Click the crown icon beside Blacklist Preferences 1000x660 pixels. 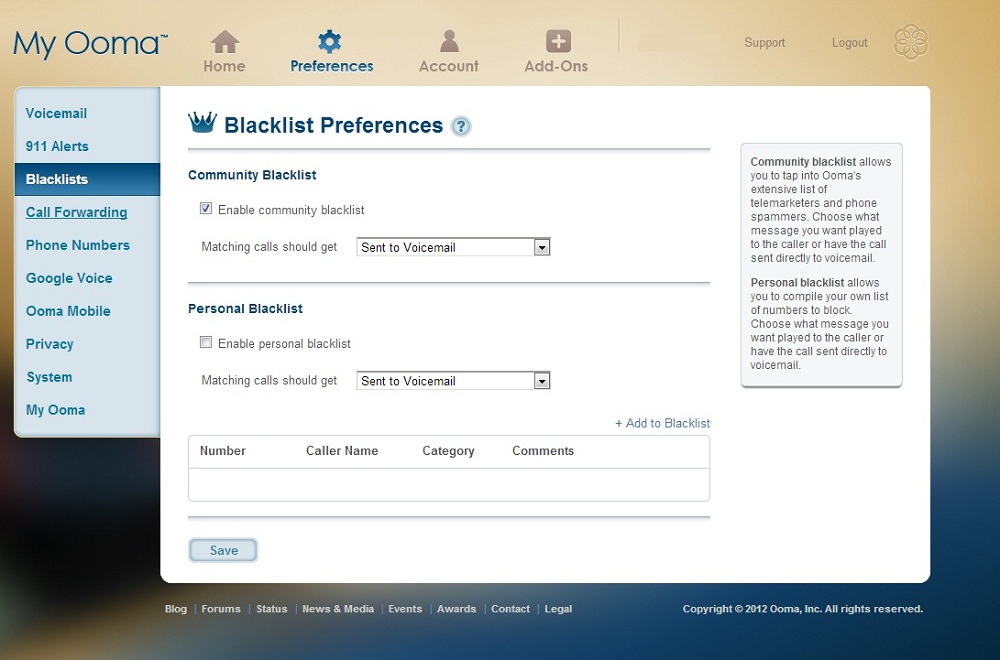pos(203,122)
